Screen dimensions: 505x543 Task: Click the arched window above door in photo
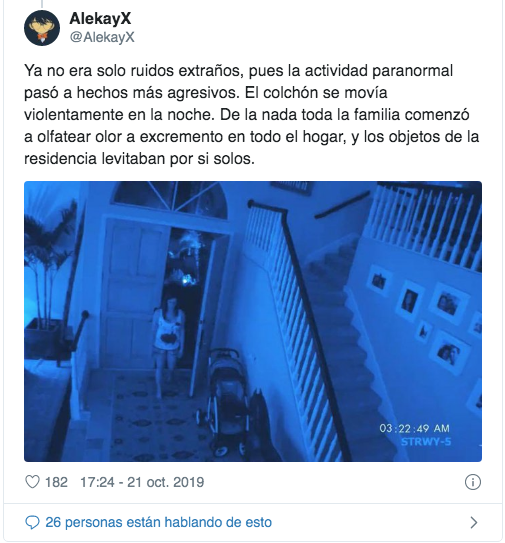171,199
